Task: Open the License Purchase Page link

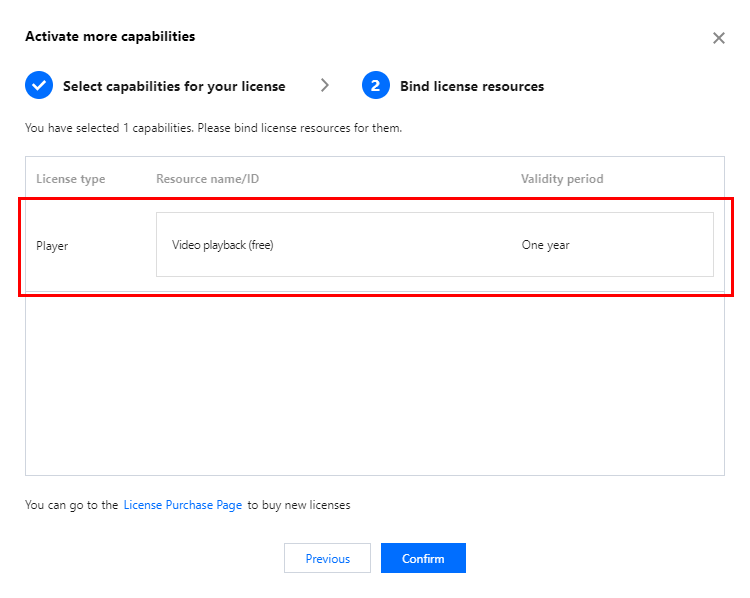Action: (x=183, y=505)
